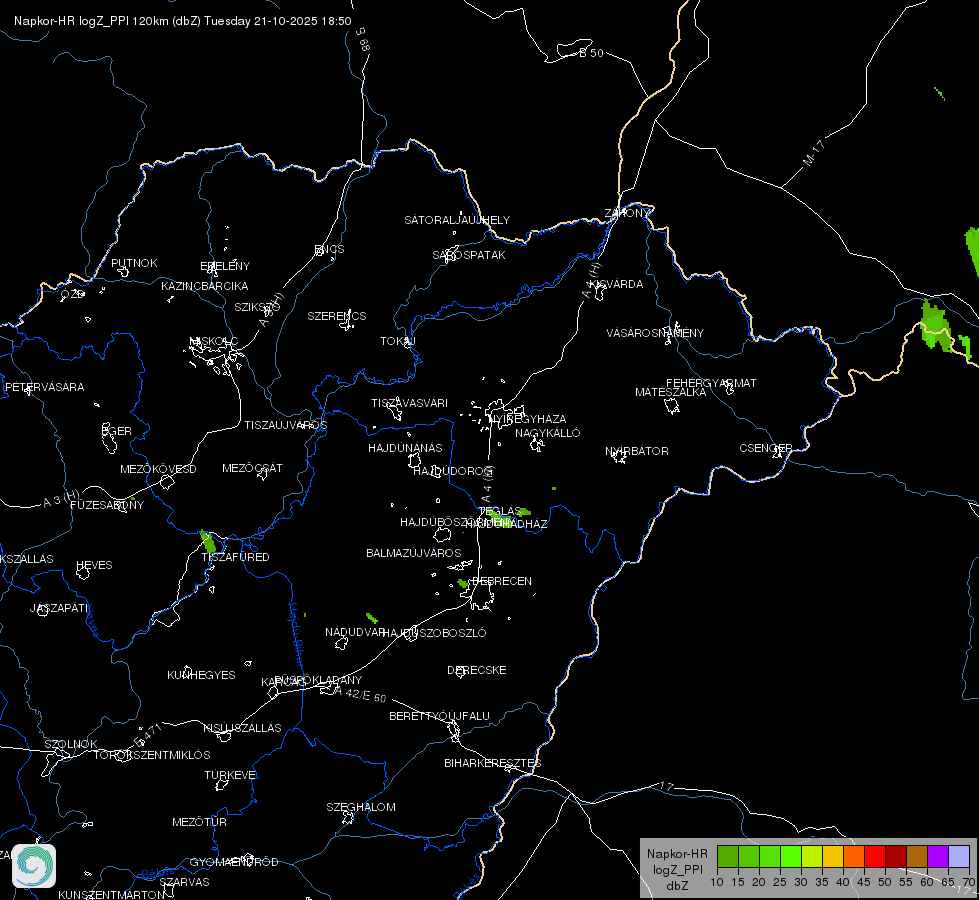Select the NYIREGYHAZA city label
The height and width of the screenshot is (900, 979).
[528, 419]
